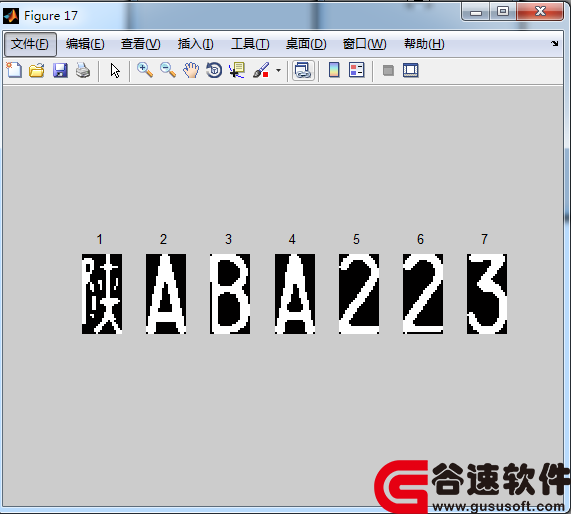The image size is (571, 514).
Task: Toggle Insert Colorbar in toolbar
Action: click(x=334, y=70)
